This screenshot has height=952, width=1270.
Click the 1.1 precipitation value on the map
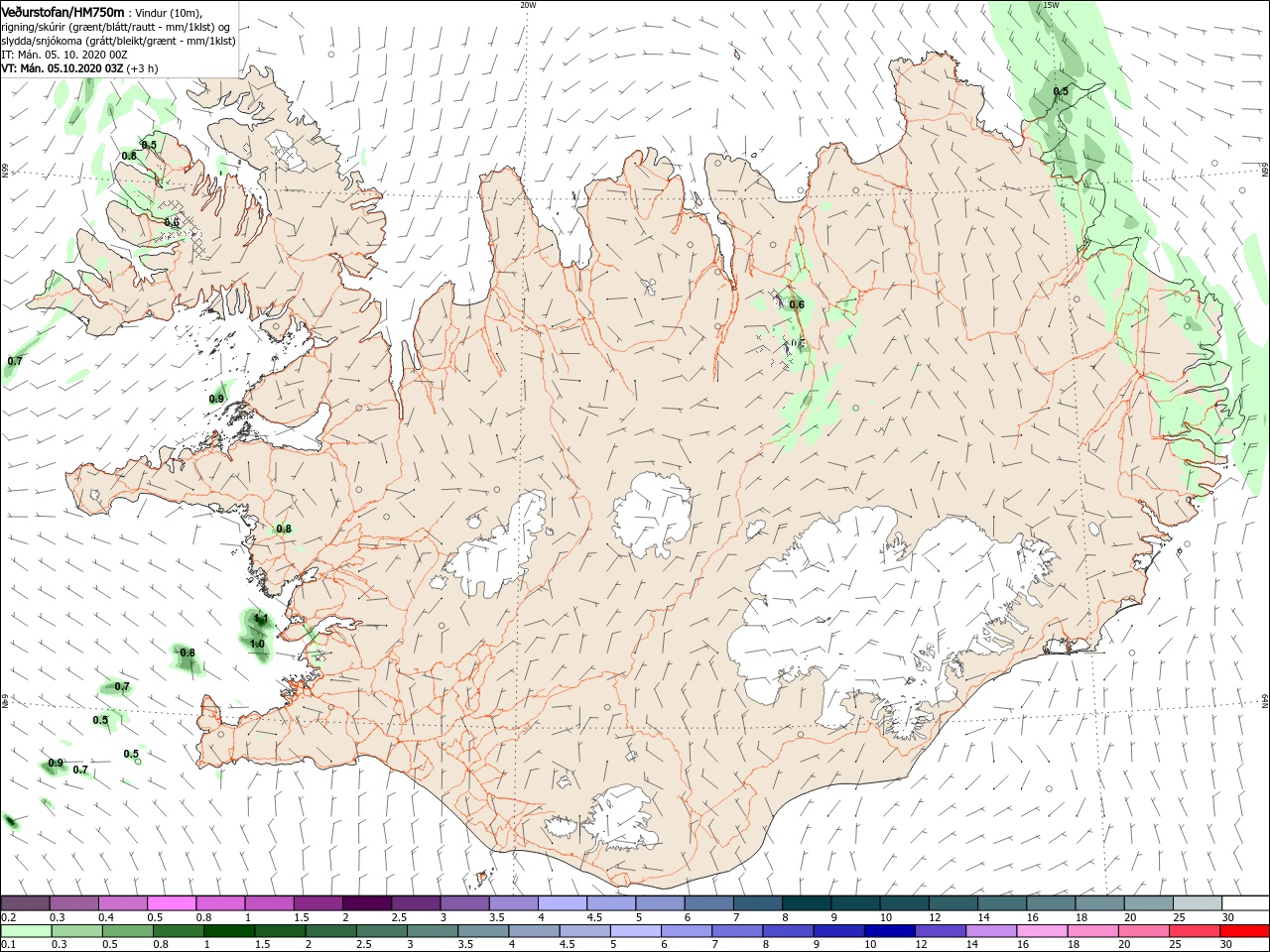(x=261, y=619)
